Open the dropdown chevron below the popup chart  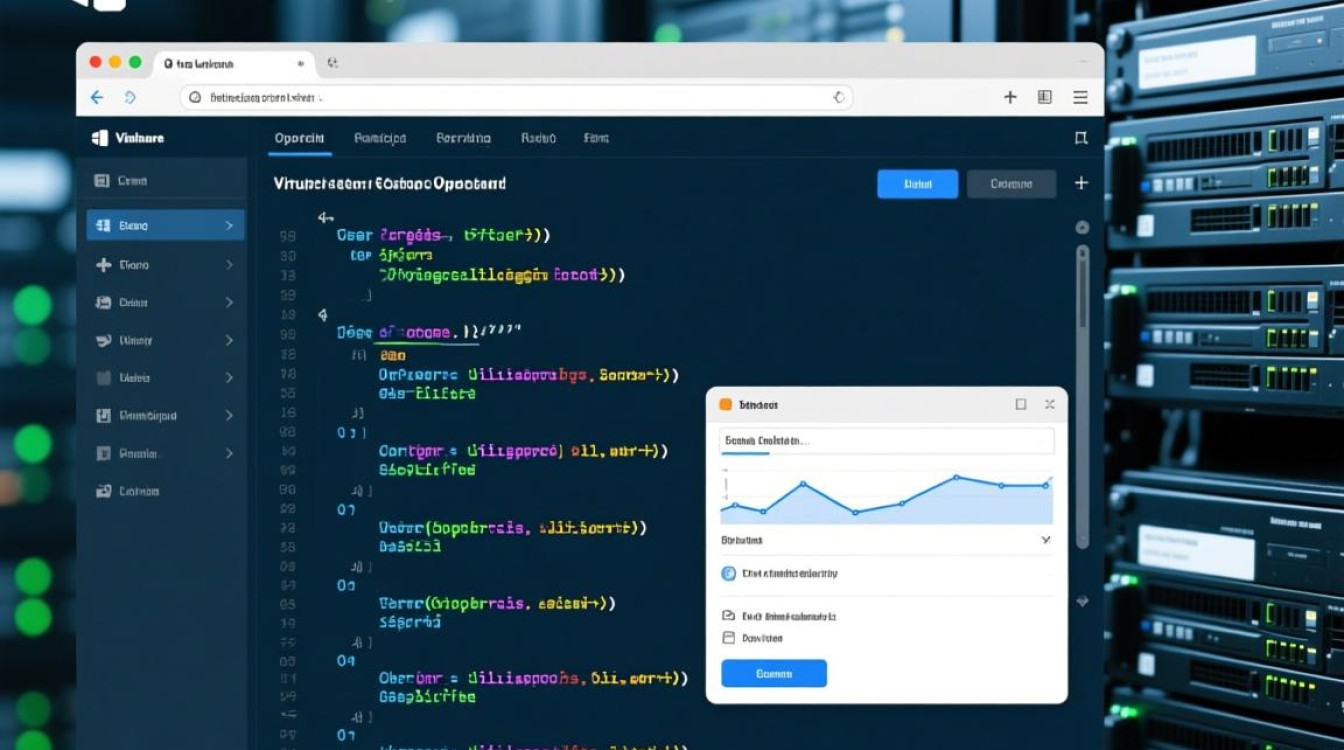1046,540
